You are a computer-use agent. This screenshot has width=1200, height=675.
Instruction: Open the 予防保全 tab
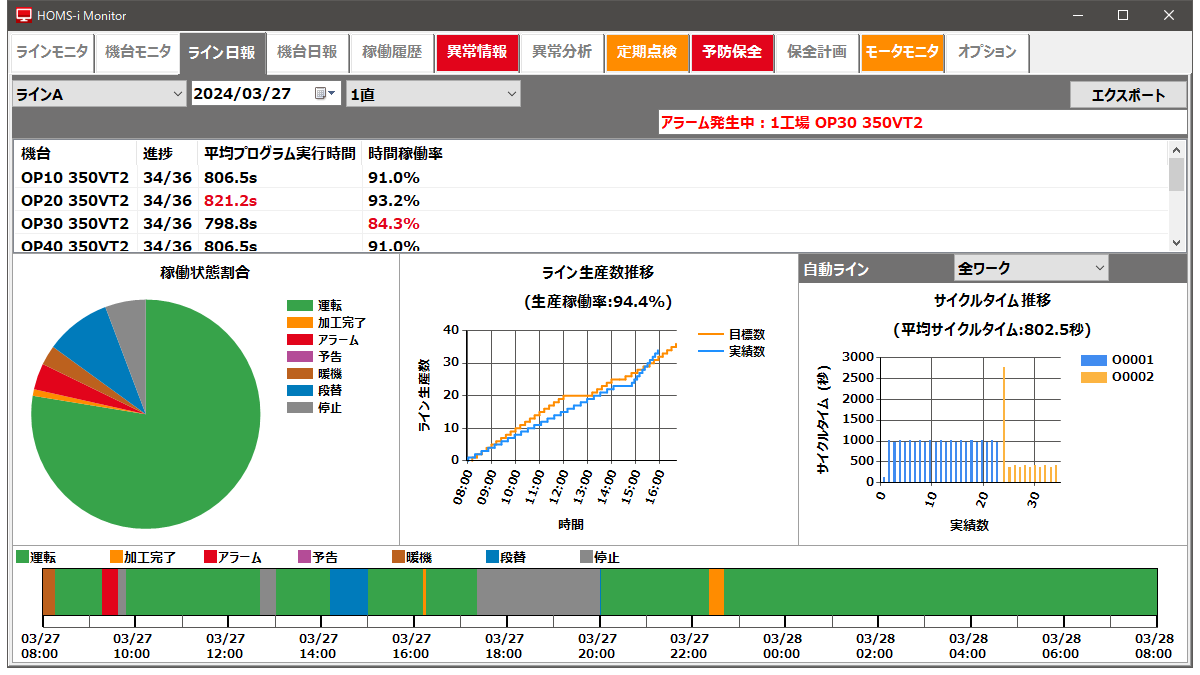[732, 52]
